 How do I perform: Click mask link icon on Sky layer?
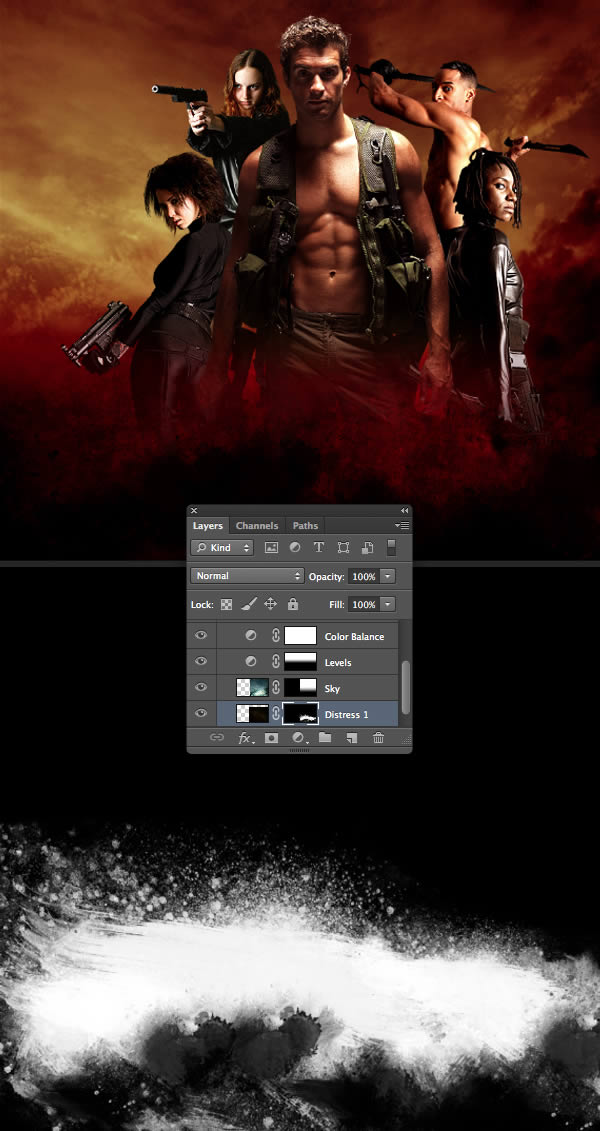point(275,687)
